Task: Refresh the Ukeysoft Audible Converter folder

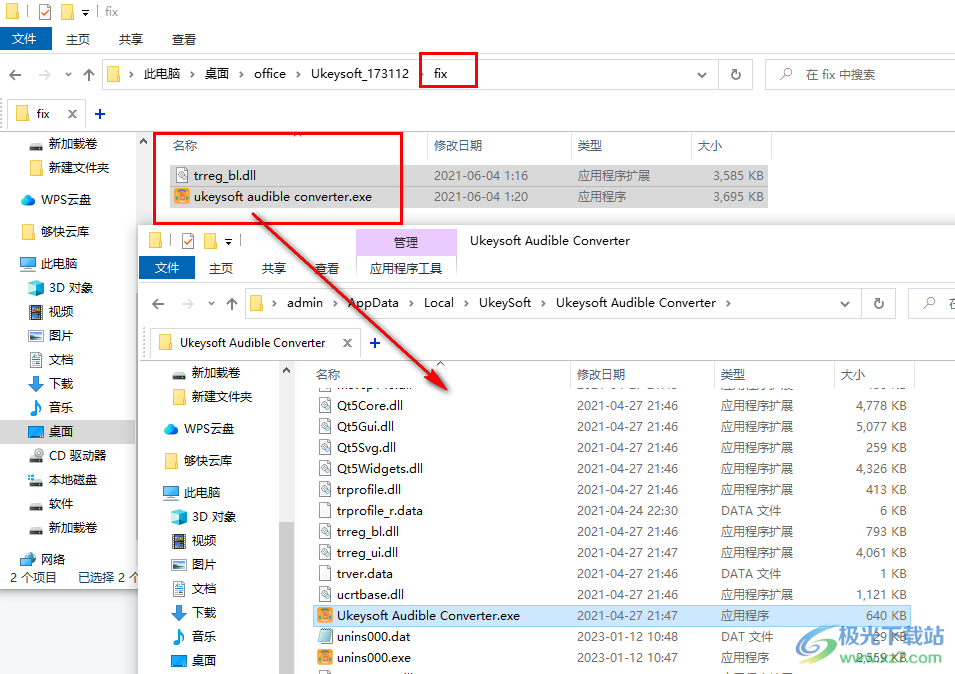Action: [x=878, y=303]
